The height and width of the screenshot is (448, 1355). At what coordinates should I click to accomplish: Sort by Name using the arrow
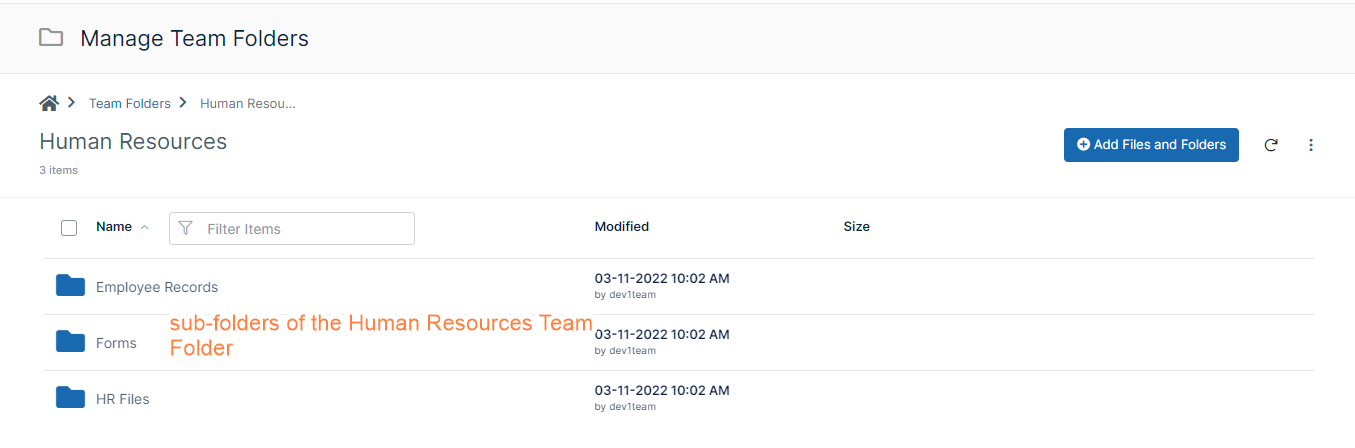[144, 227]
